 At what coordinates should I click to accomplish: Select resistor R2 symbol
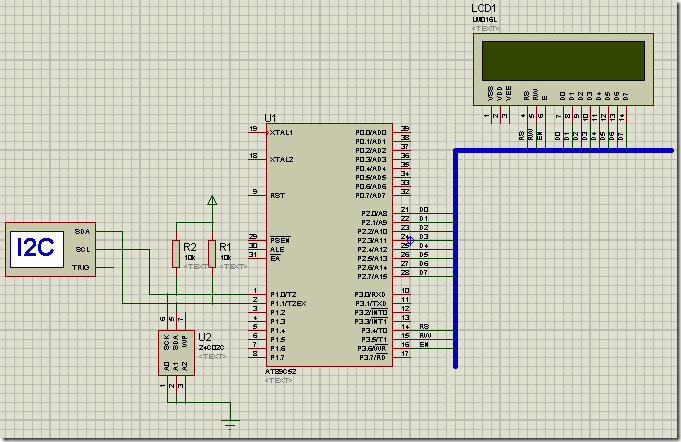pos(176,254)
